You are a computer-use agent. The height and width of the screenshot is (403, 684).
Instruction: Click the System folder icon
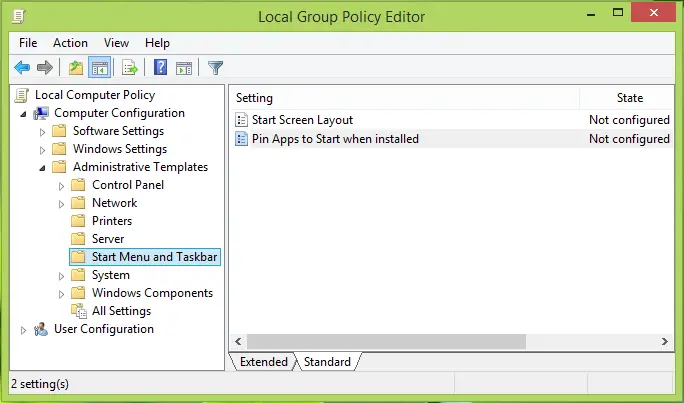tap(78, 275)
